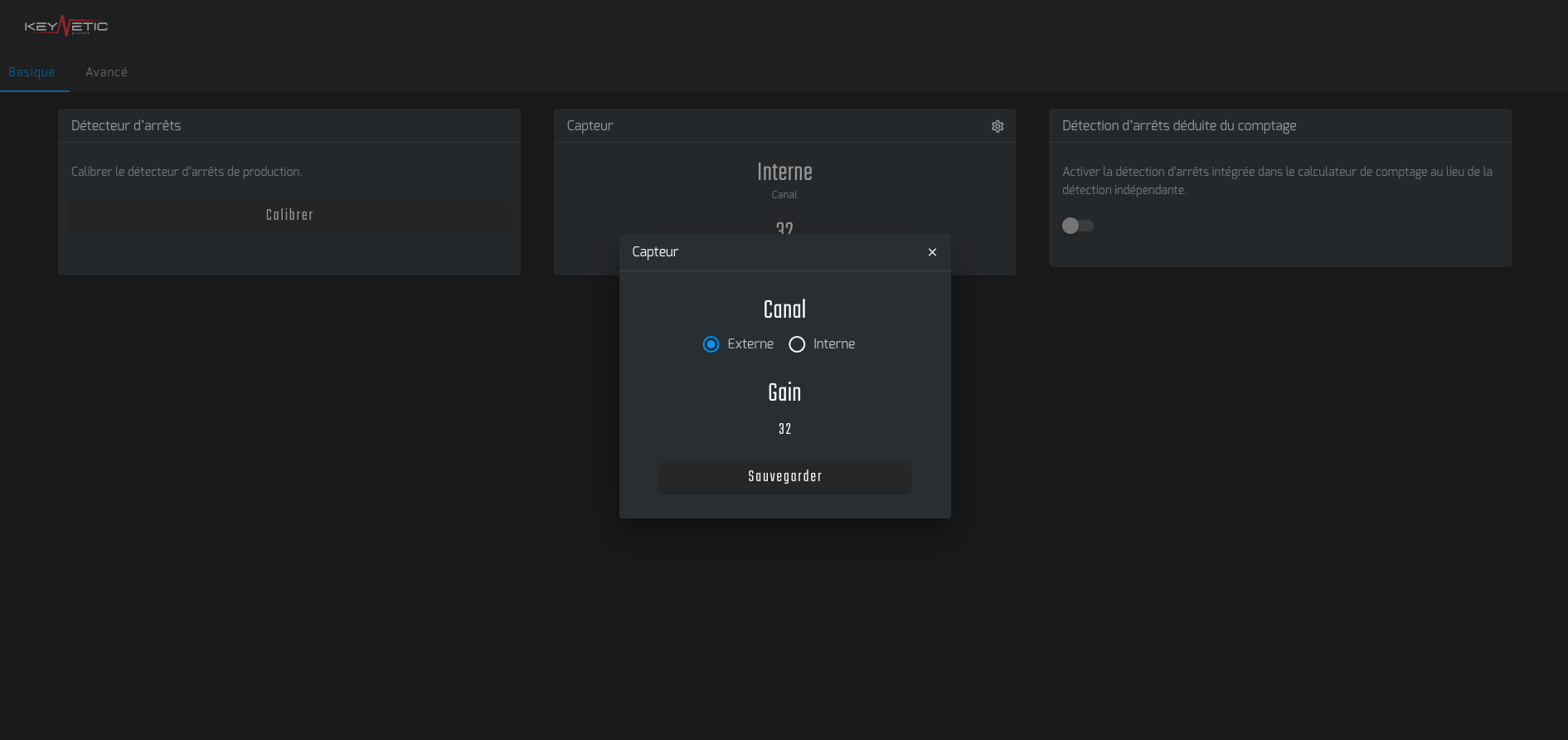This screenshot has width=1568, height=740.
Task: Click the Gain heading in the dialog
Action: pyautogui.click(x=785, y=392)
